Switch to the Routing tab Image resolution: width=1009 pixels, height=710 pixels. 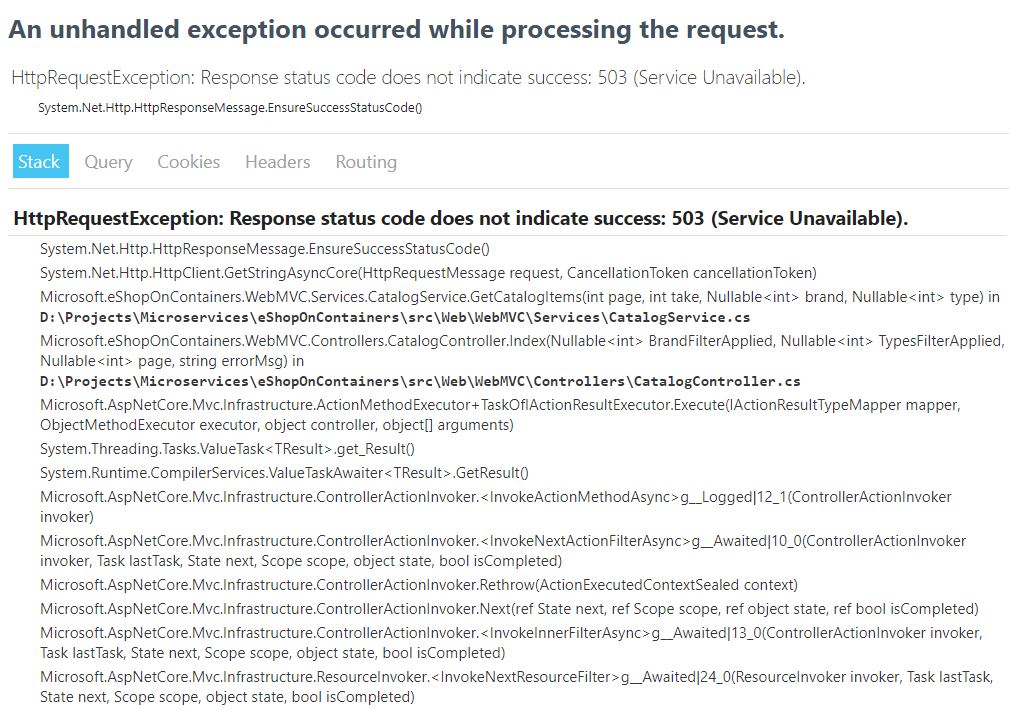[365, 161]
